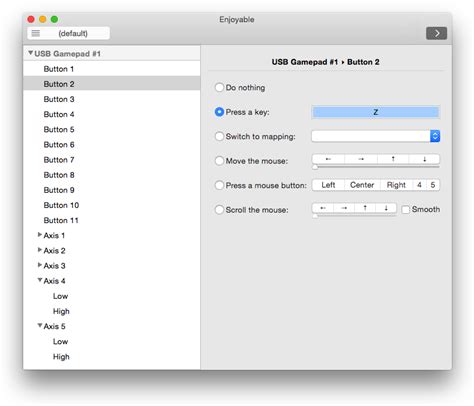Image resolution: width=474 pixels, height=406 pixels.
Task: Collapse the Axis 4 disclosure triangle
Action: coord(40,280)
